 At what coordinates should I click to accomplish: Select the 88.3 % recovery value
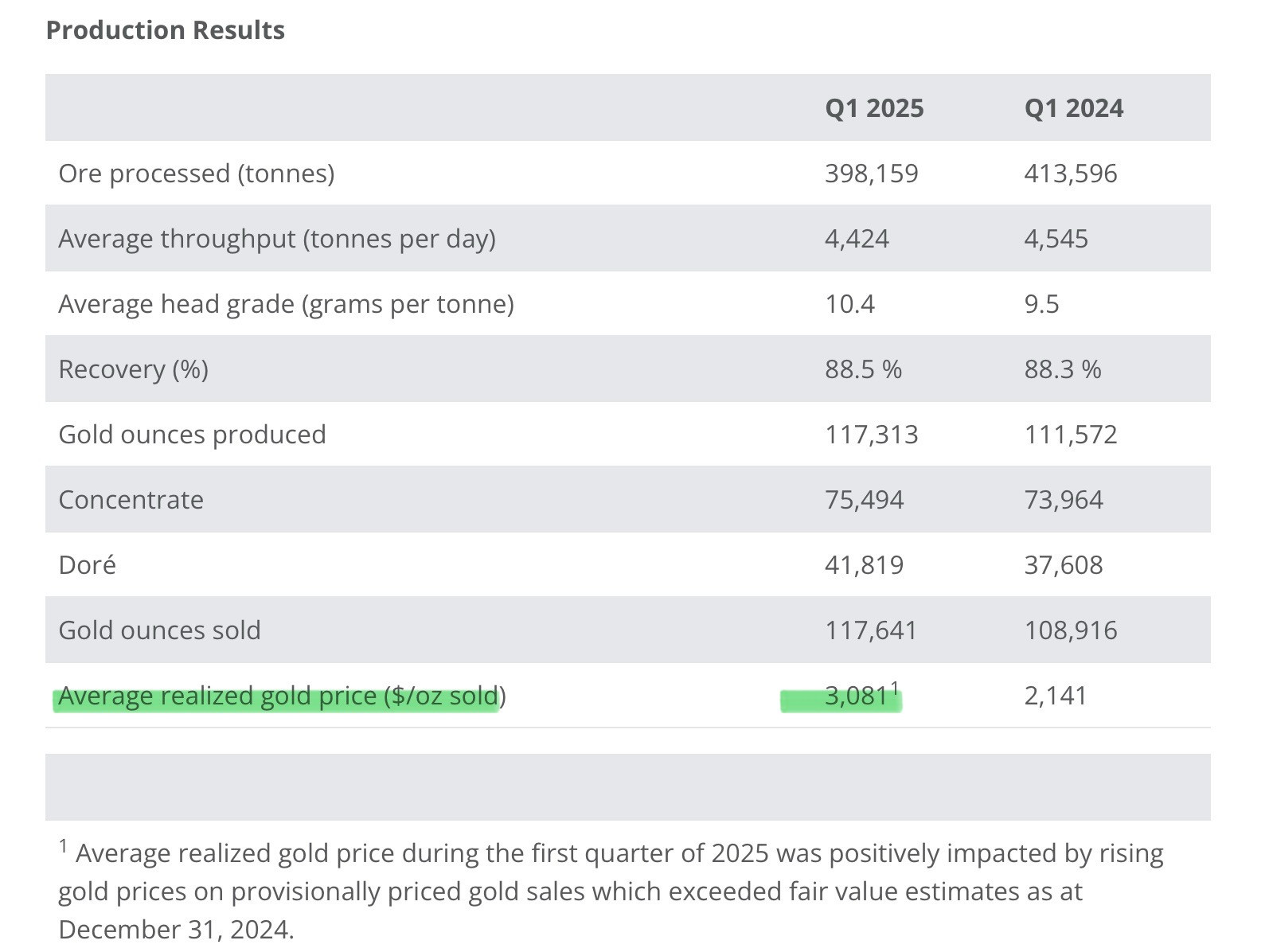[x=1062, y=369]
